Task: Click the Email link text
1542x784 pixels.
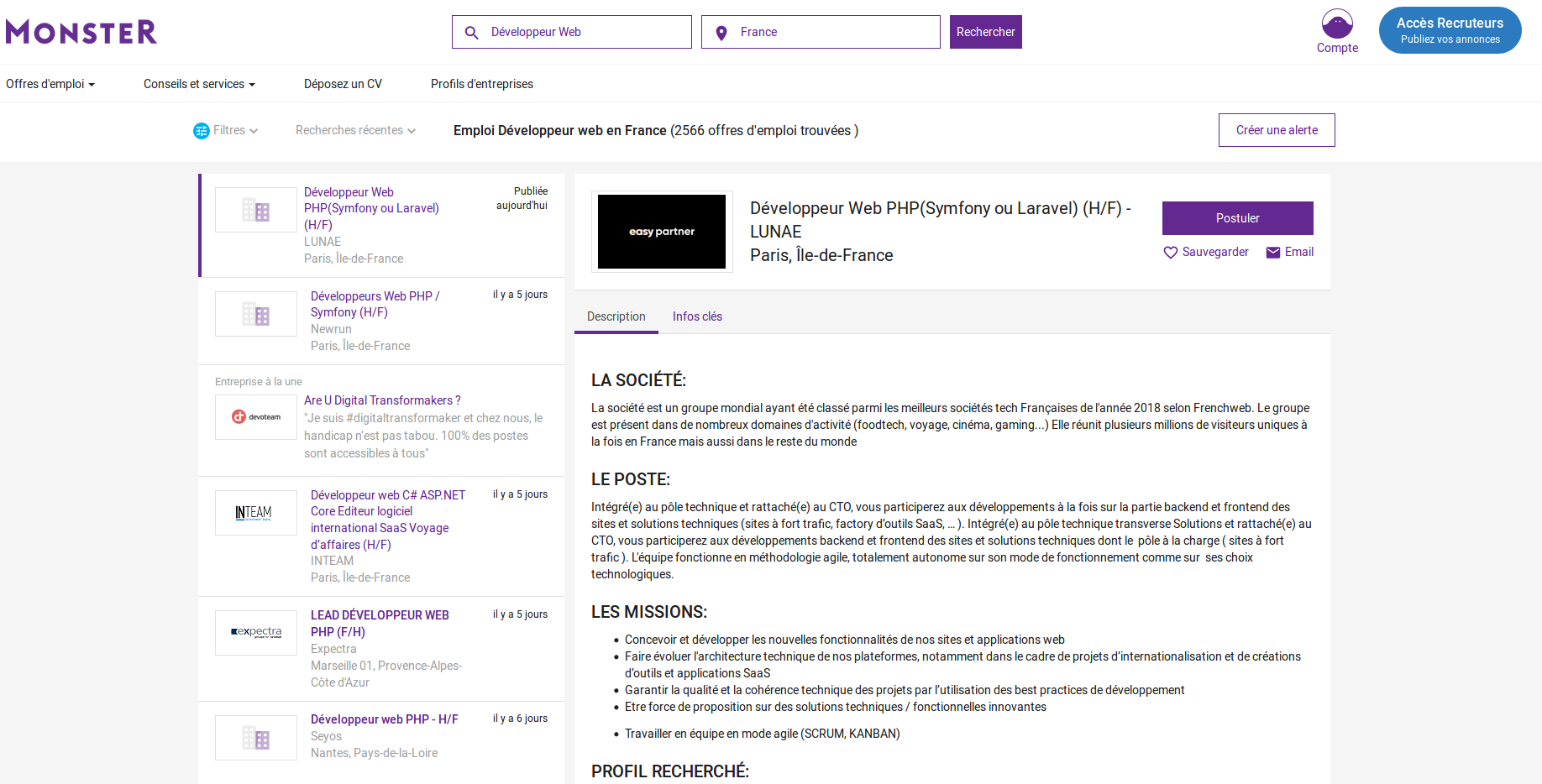Action: click(1299, 252)
